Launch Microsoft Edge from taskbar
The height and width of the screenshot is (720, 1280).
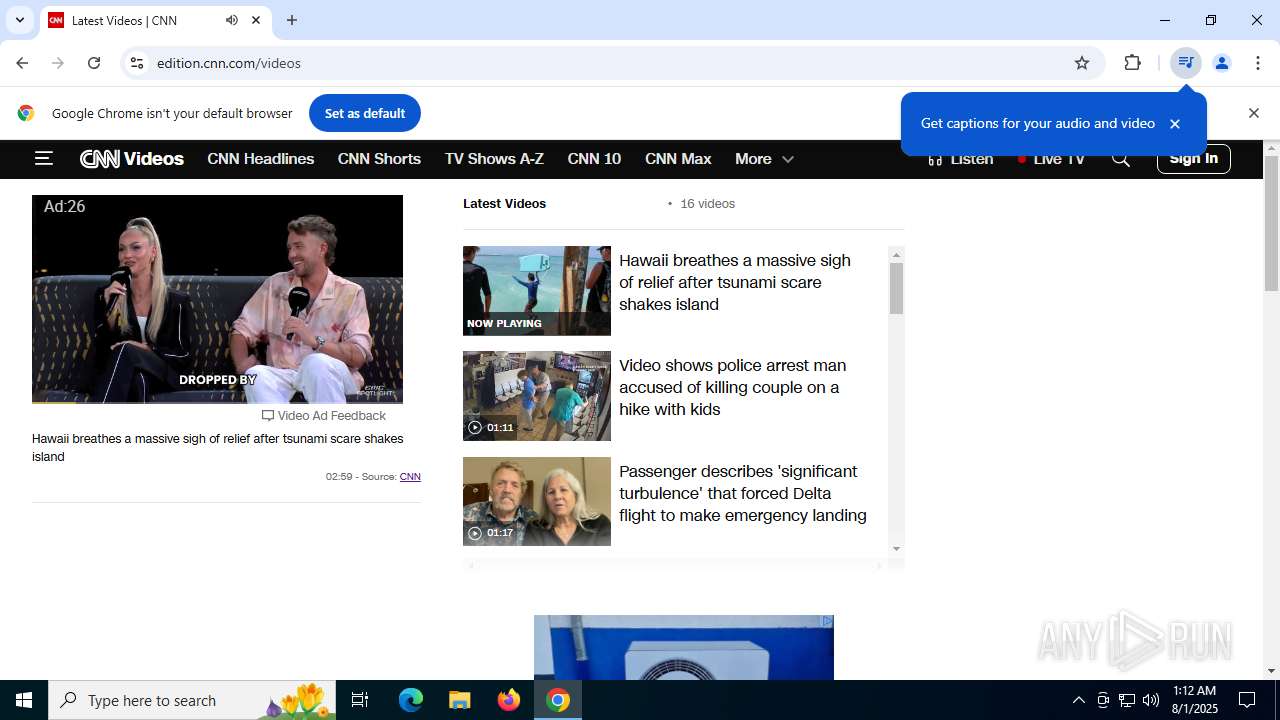pyautogui.click(x=411, y=700)
